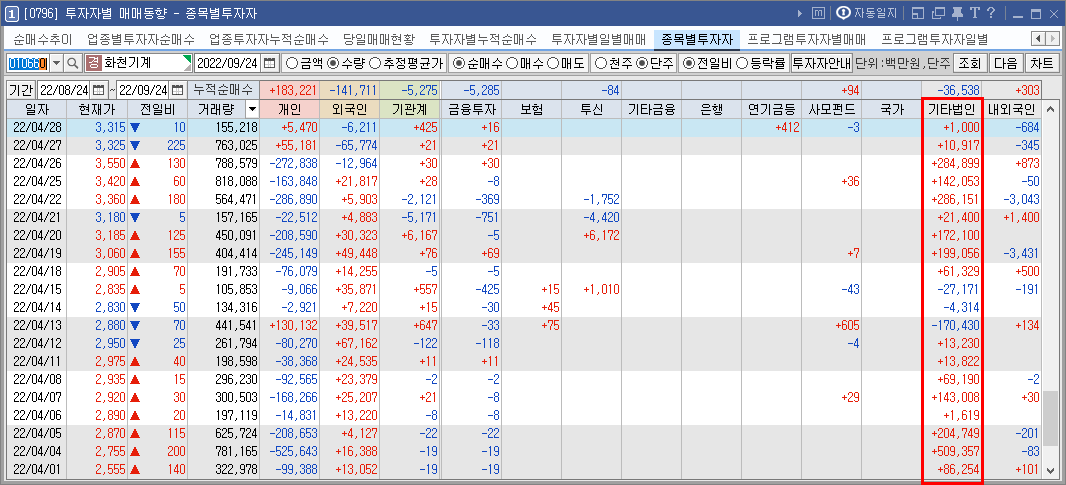Click the 22/09/24 period end field
The height and width of the screenshot is (485, 1066).
[143, 90]
